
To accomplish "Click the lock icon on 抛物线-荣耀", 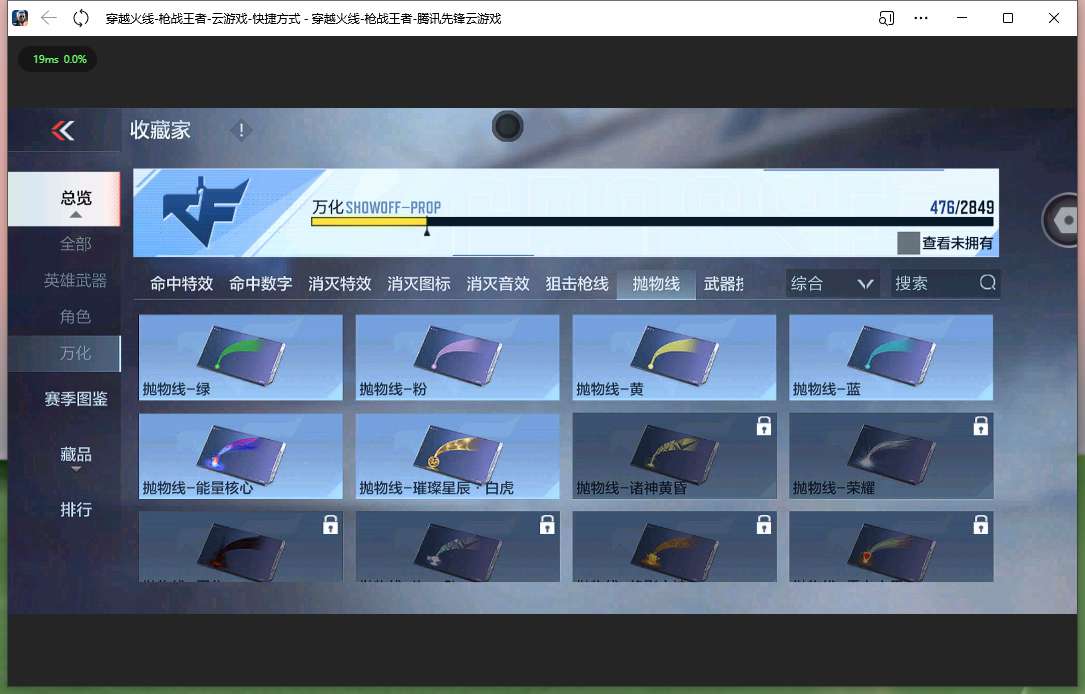I will click(x=981, y=426).
